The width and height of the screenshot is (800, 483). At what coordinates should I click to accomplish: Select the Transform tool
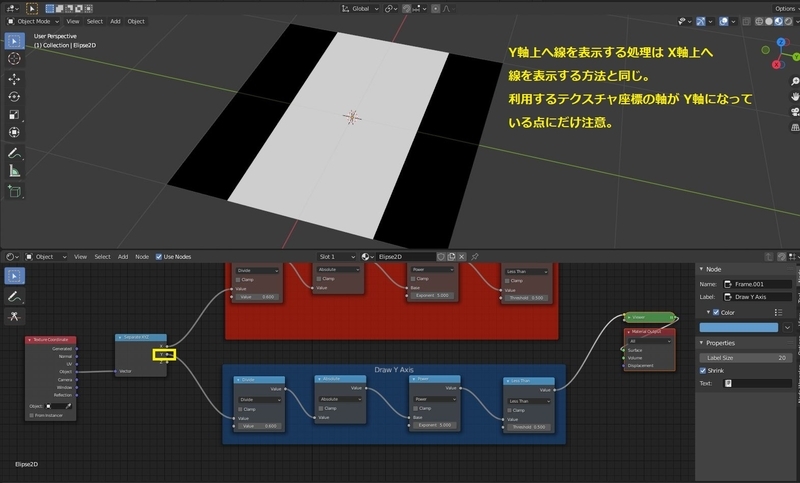[14, 133]
